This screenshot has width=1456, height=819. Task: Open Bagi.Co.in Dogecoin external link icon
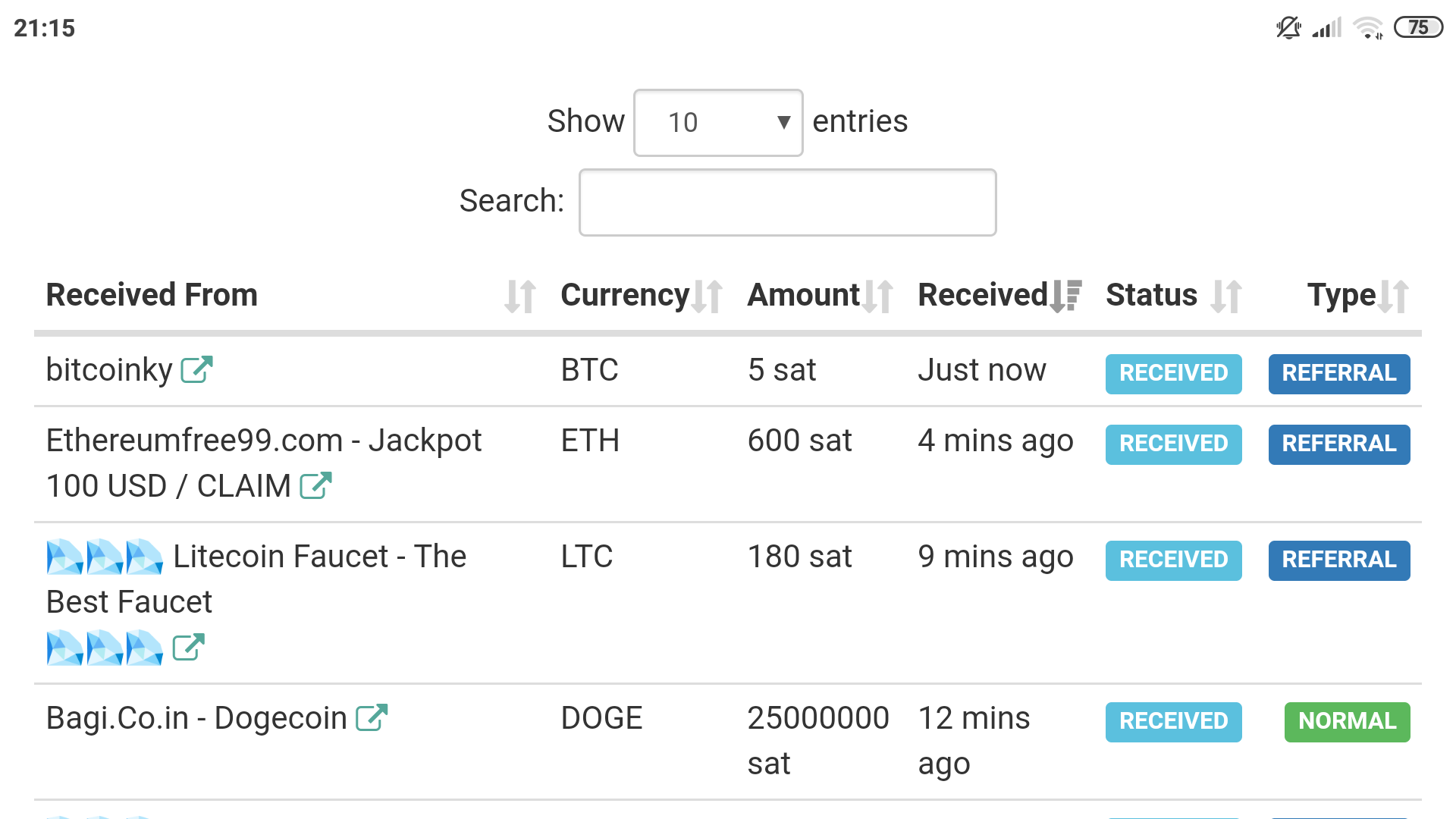[372, 717]
